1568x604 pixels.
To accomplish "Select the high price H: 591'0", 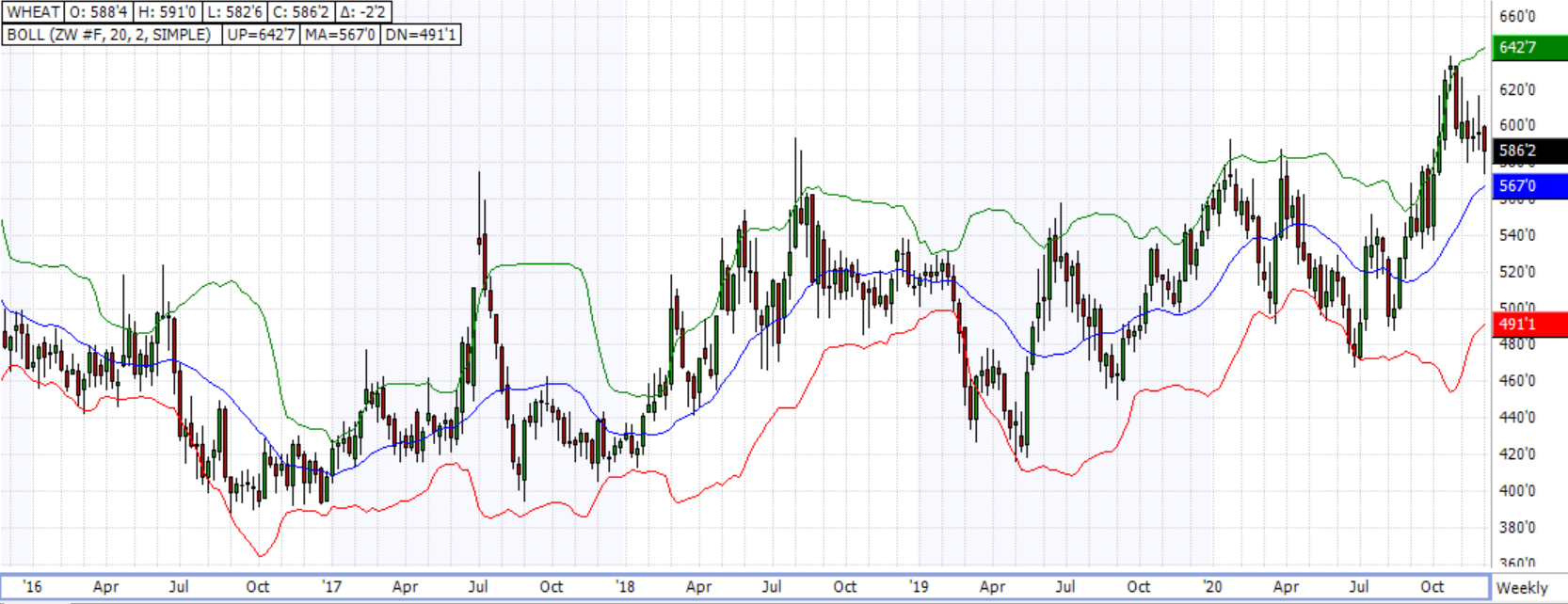I will (167, 12).
